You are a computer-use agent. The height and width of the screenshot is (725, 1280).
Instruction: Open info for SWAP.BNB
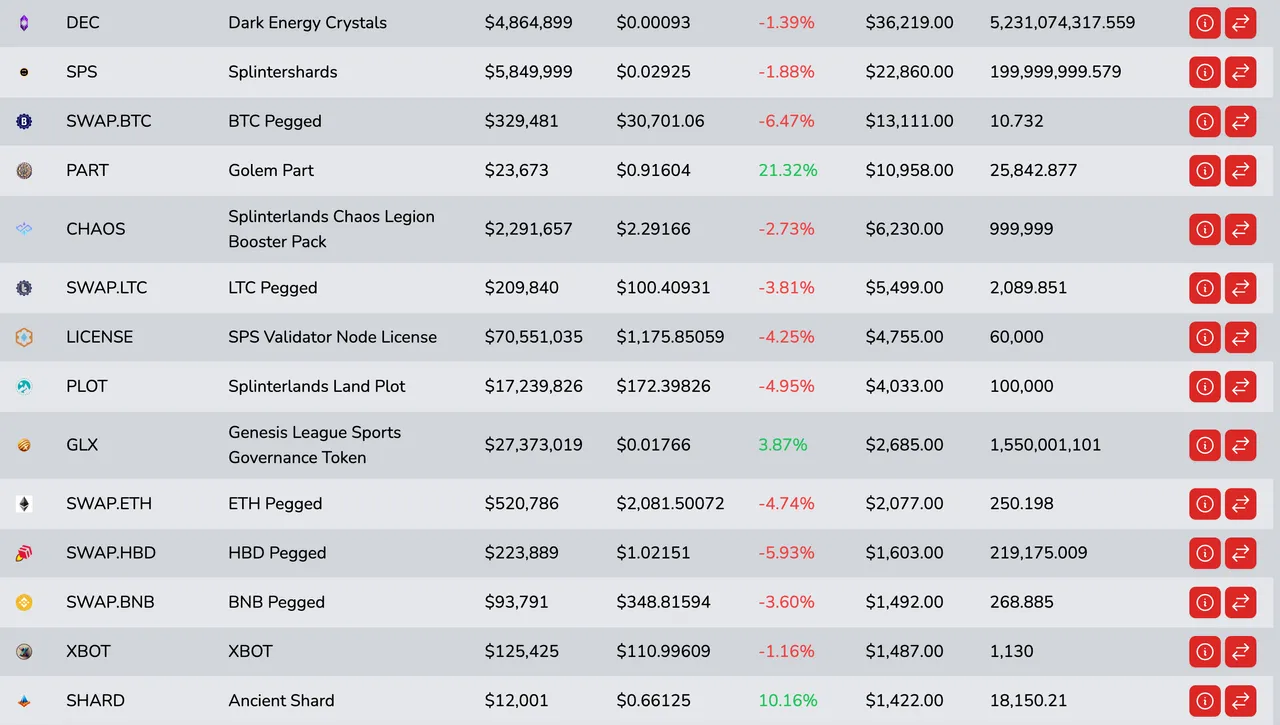click(1205, 602)
